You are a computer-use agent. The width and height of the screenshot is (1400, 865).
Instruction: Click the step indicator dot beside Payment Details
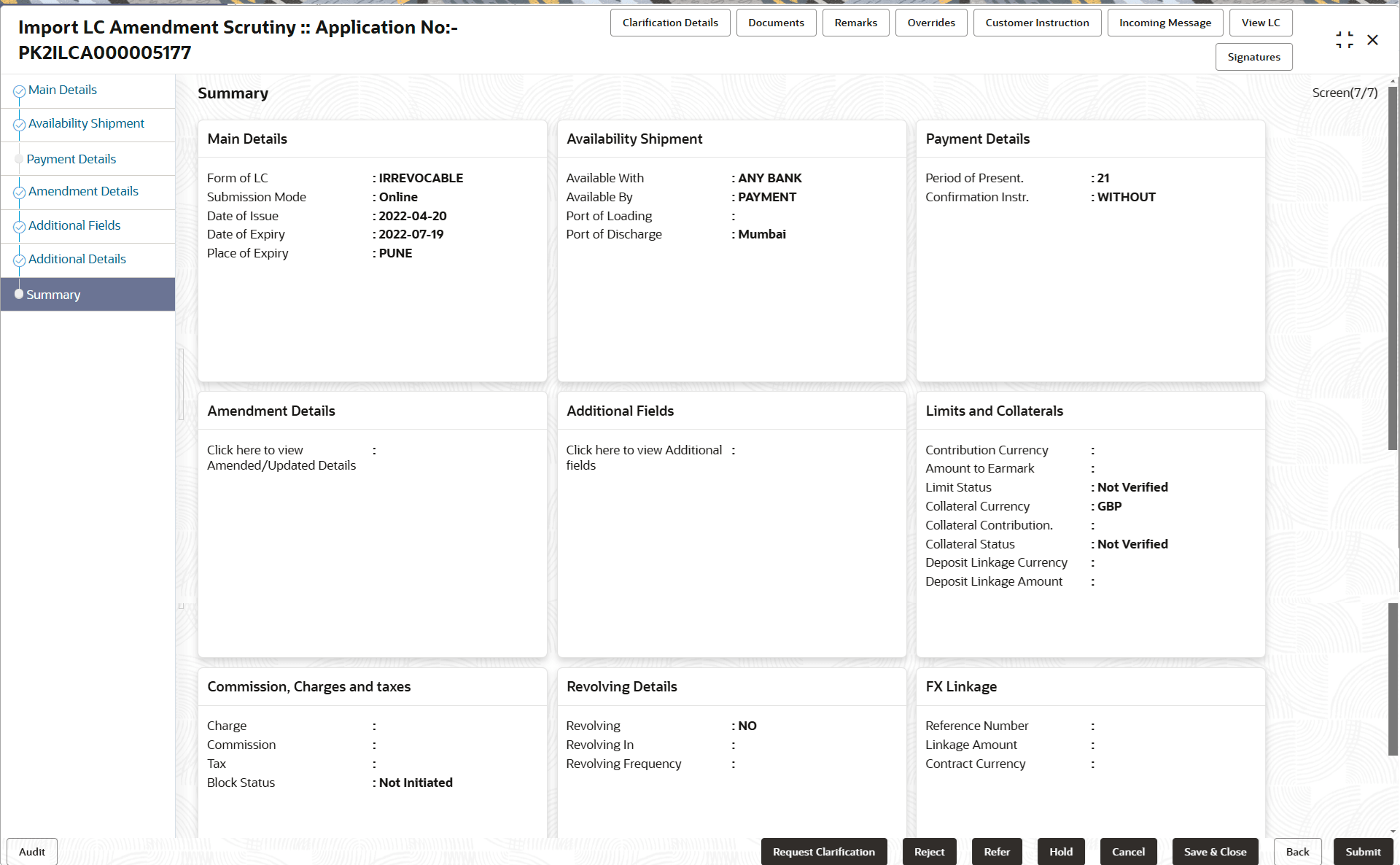(19, 159)
